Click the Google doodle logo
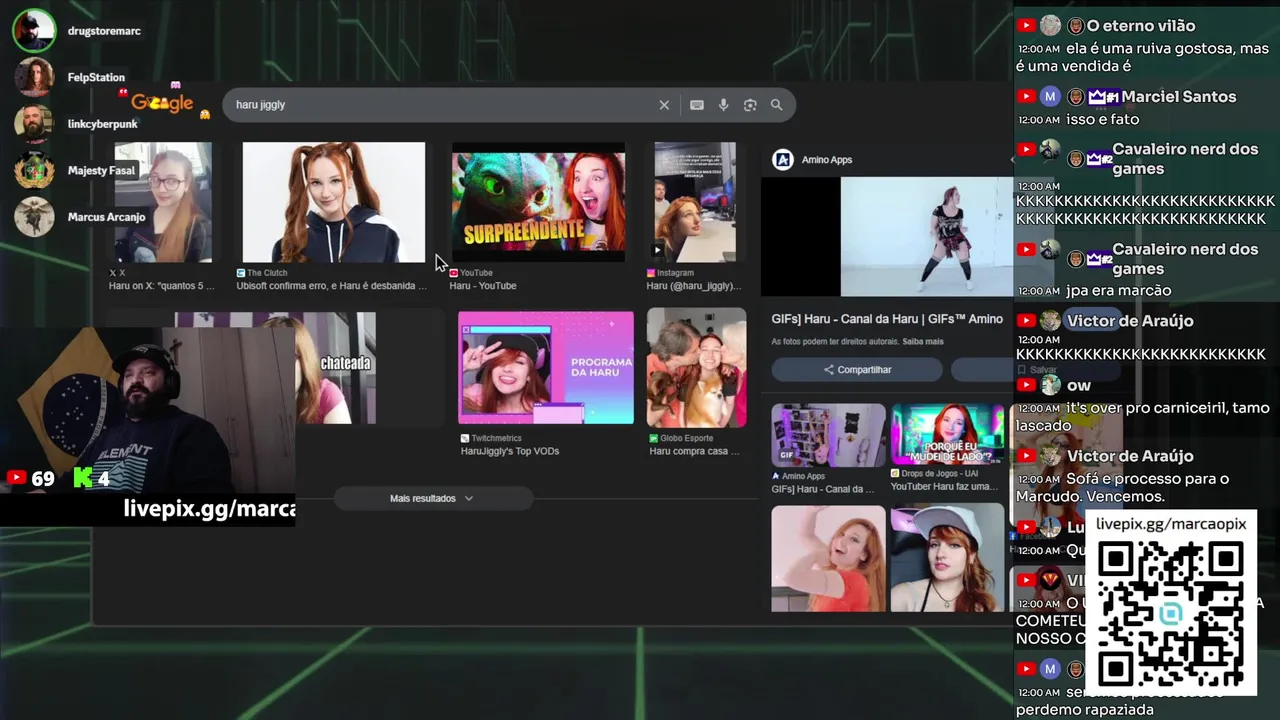This screenshot has height=720, width=1280. pyautogui.click(x=164, y=102)
